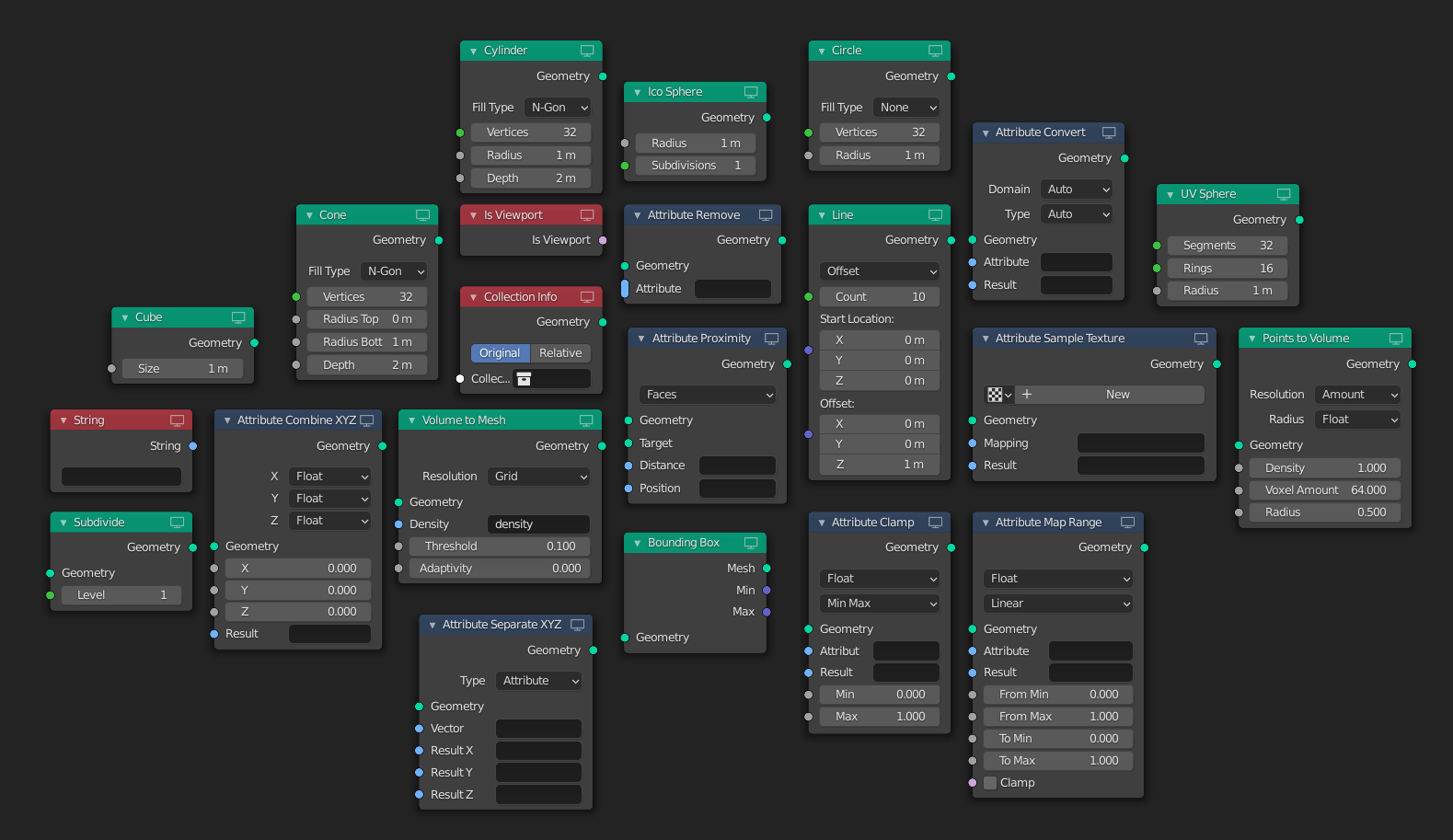Image resolution: width=1453 pixels, height=840 pixels.
Task: Select Relative option in Collection Info node
Action: [560, 353]
